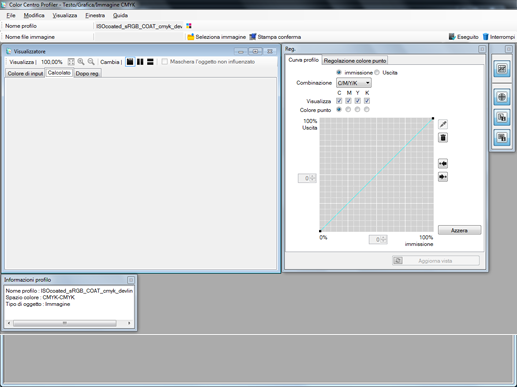This screenshot has height=387, width=517.
Task: Click the icon left of Aggiorna vista
Action: pyautogui.click(x=398, y=261)
